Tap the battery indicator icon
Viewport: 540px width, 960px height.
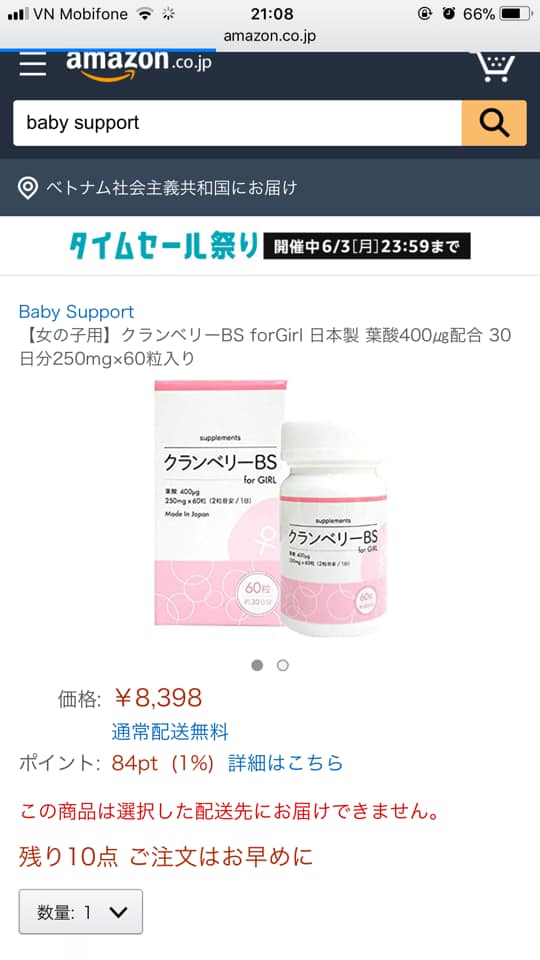pos(516,14)
